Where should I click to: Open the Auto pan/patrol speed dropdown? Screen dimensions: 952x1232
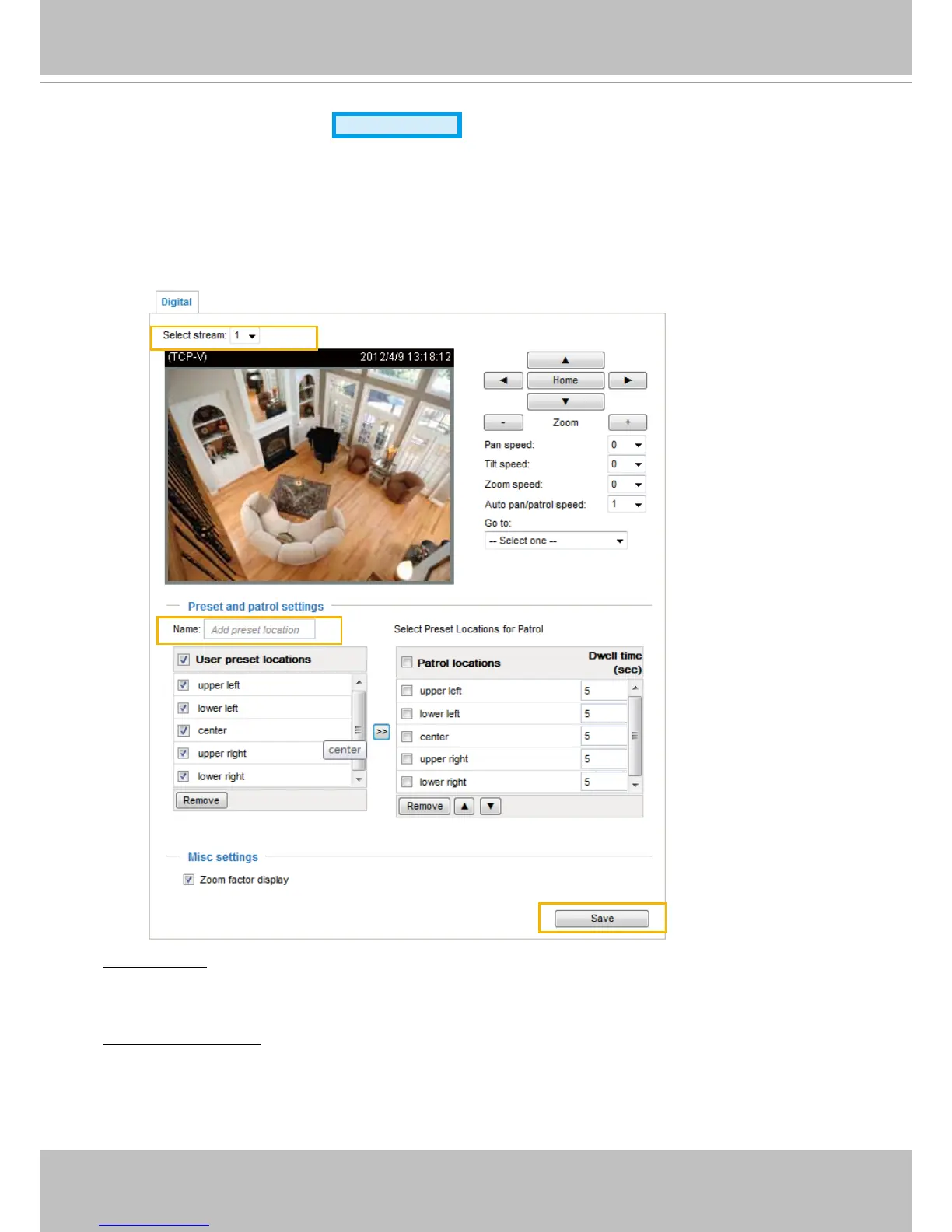click(627, 504)
